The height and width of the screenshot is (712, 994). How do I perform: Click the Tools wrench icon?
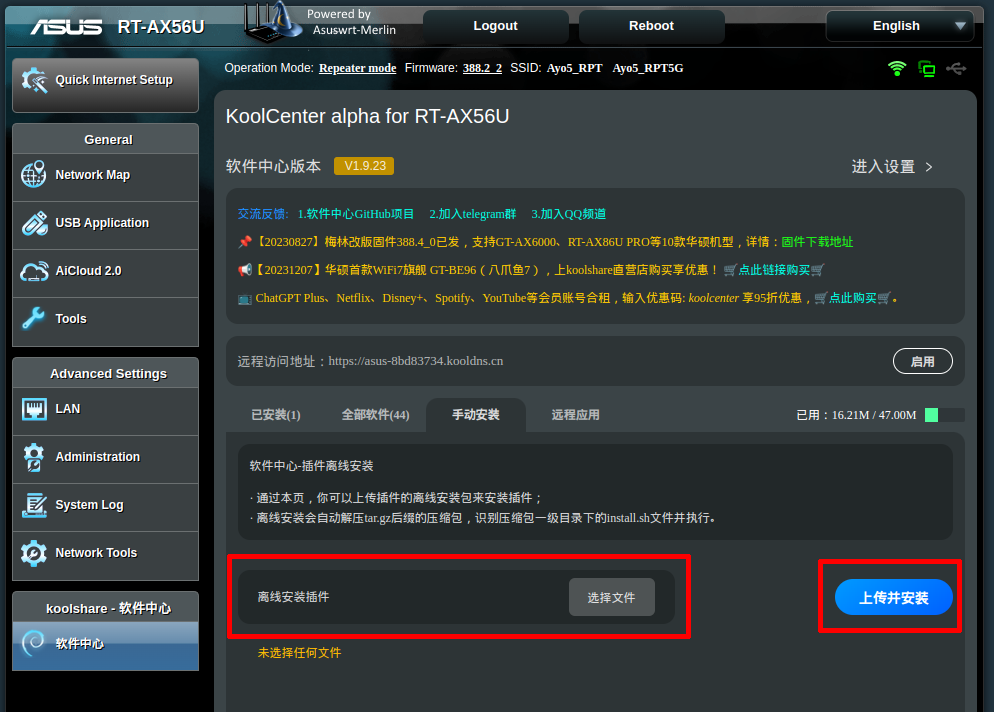pyautogui.click(x=34, y=319)
